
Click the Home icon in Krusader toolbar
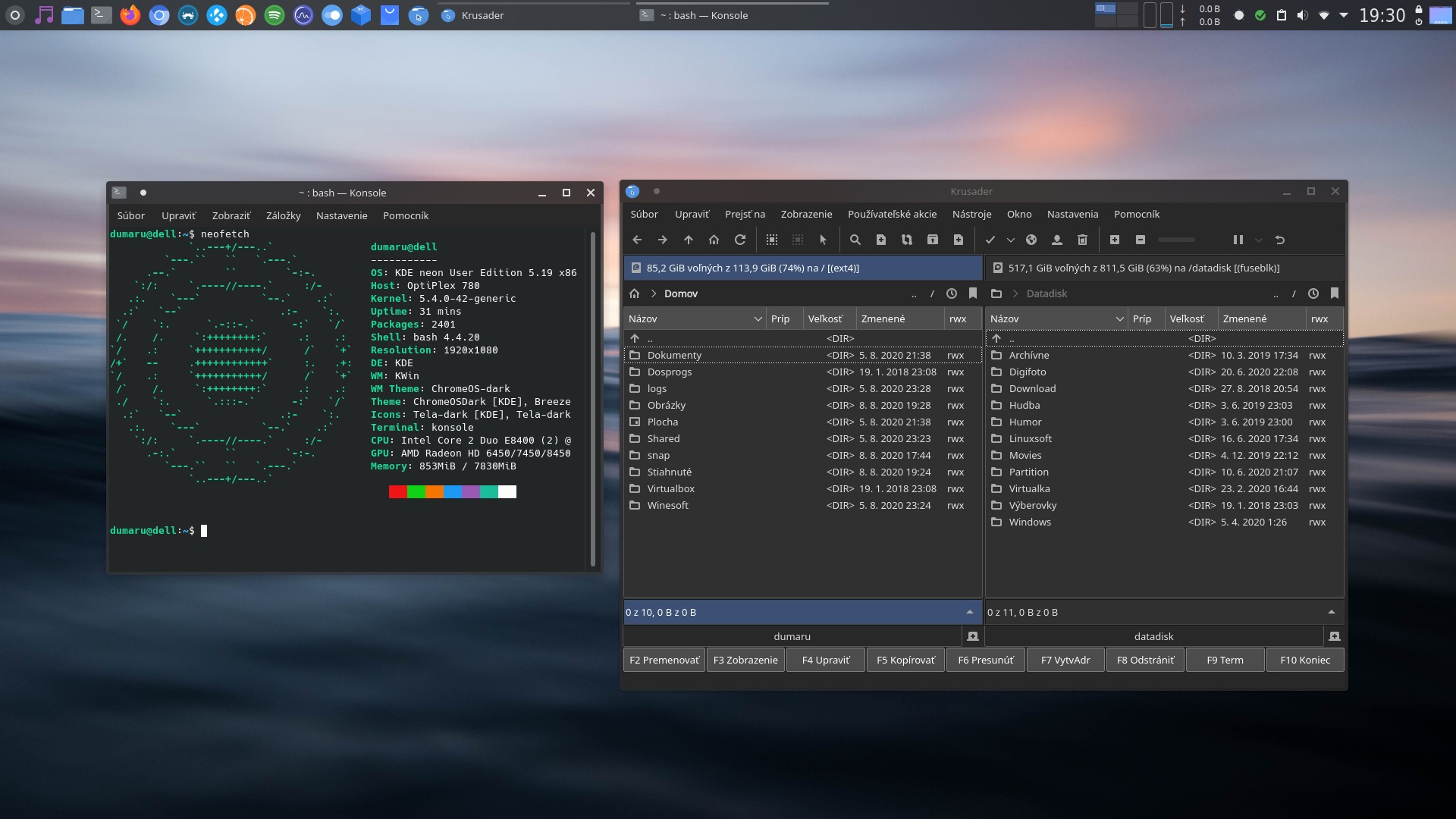point(714,240)
